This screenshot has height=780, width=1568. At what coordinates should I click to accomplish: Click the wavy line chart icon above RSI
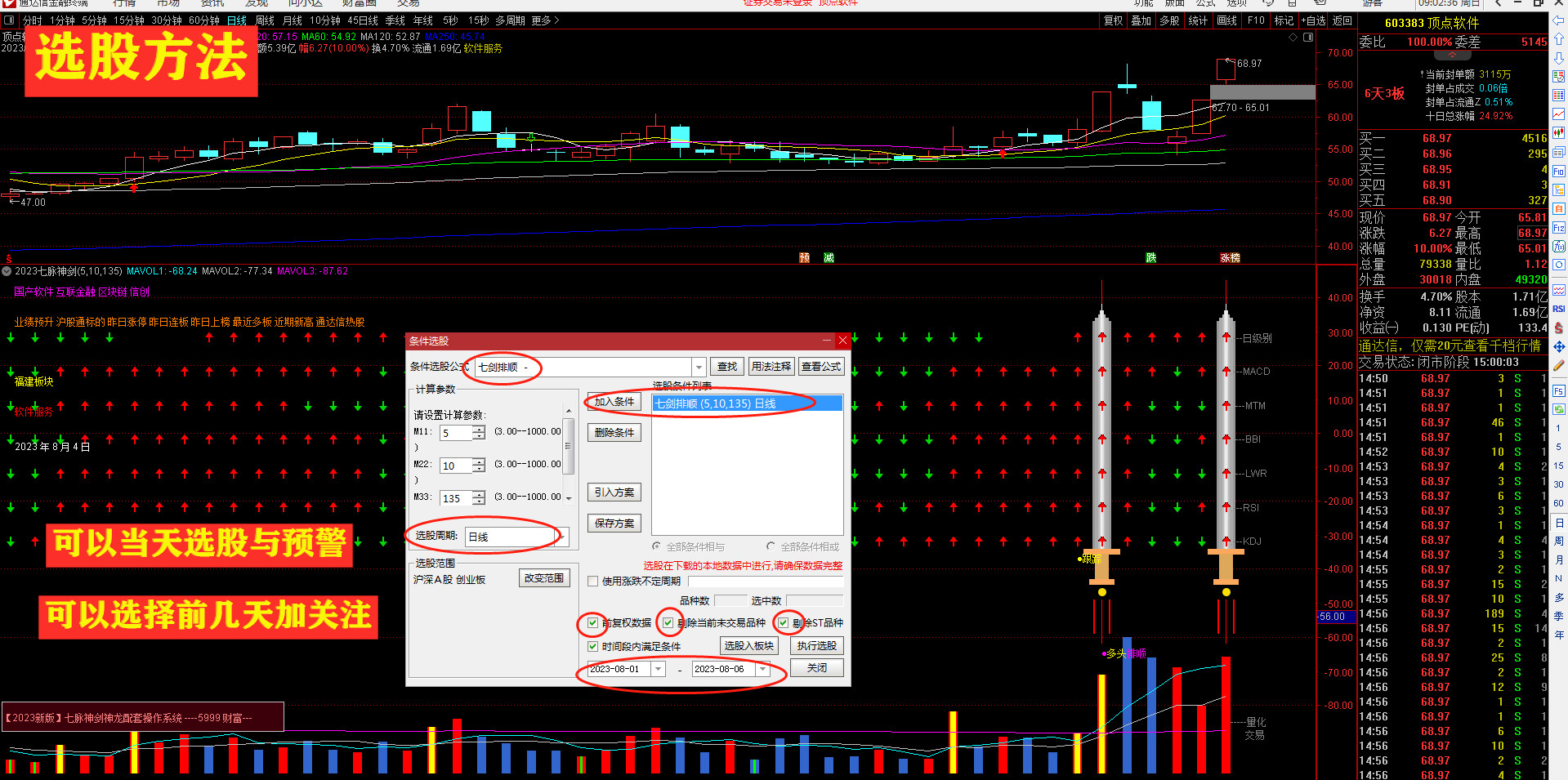coord(1558,290)
